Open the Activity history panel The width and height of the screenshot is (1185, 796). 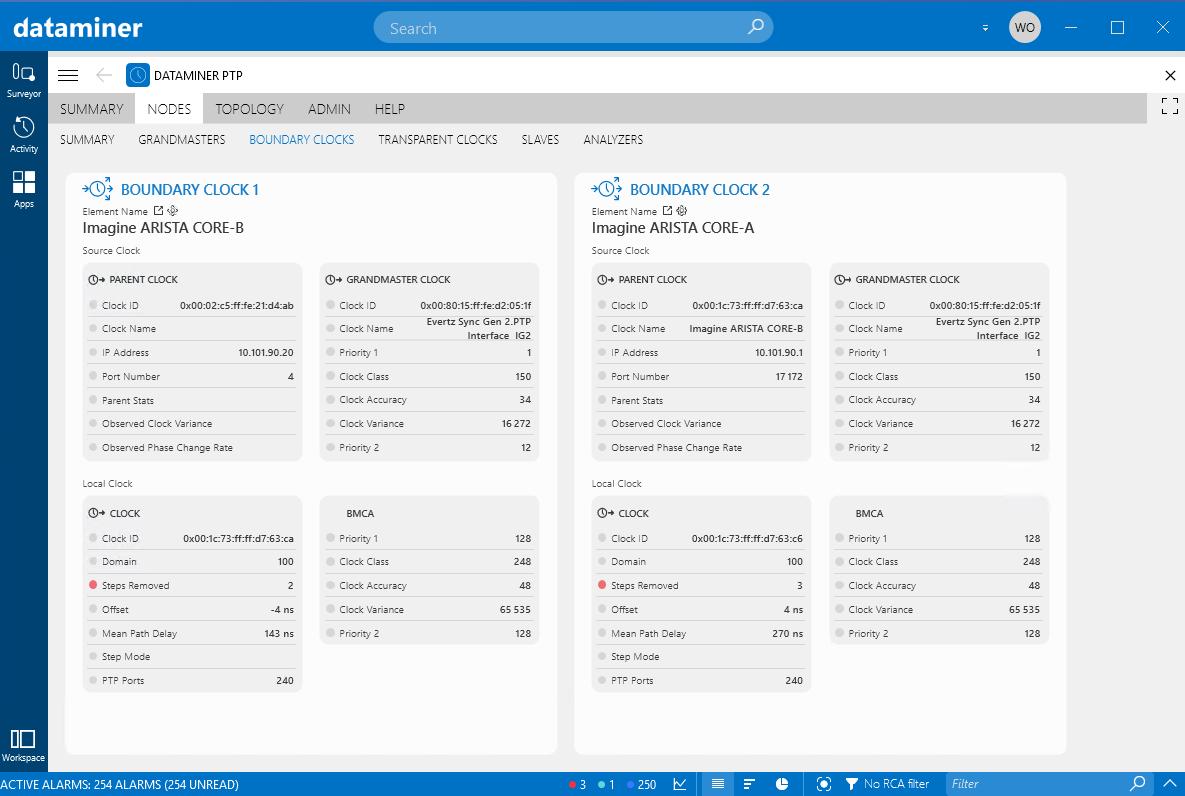coord(23,135)
